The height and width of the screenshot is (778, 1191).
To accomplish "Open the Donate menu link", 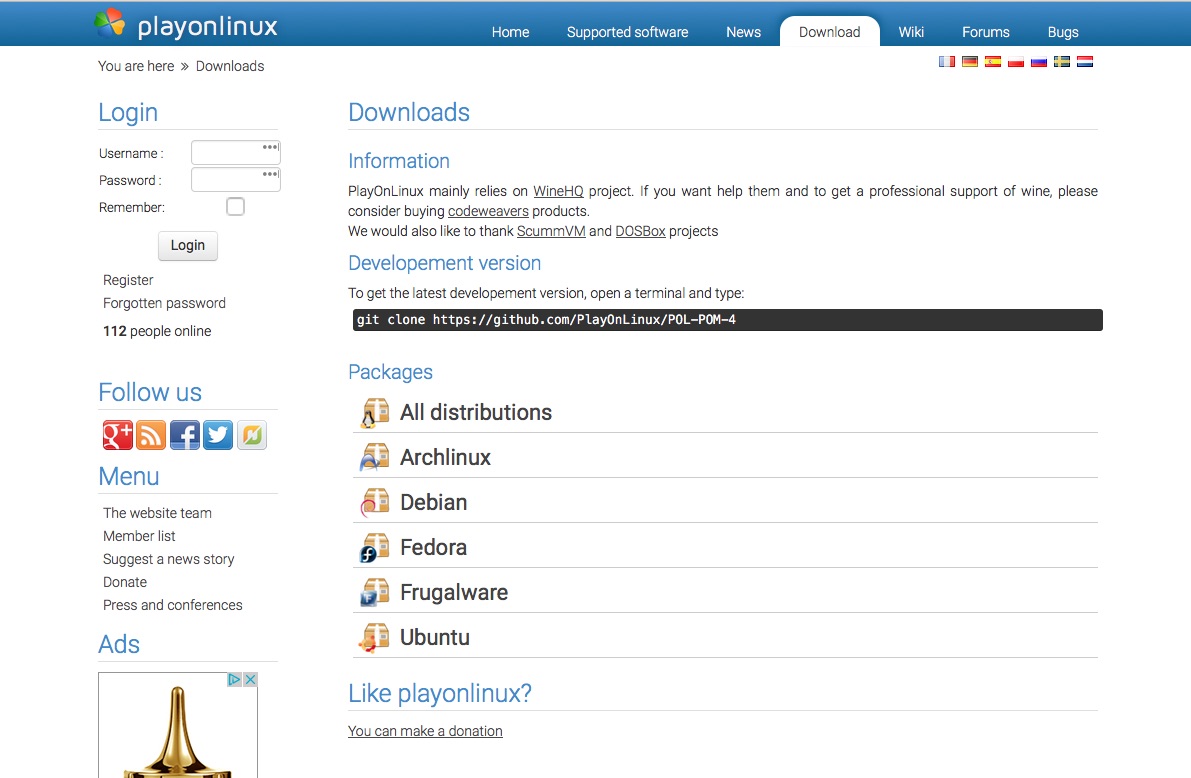I will 125,582.
